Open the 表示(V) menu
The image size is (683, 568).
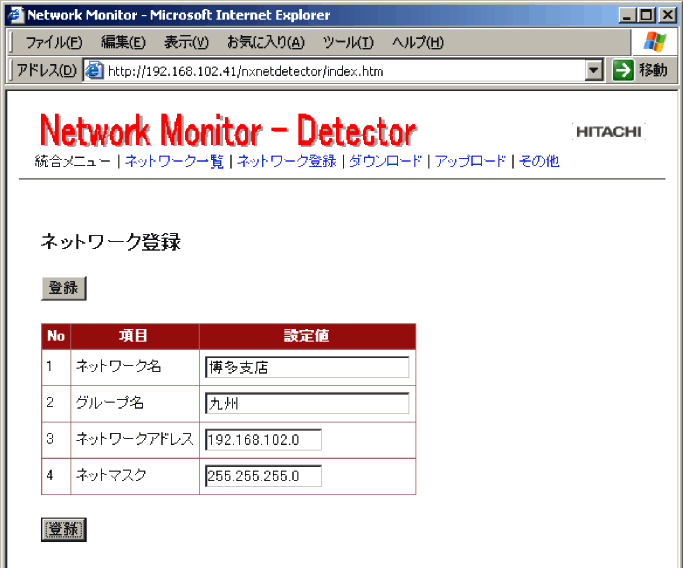186,42
